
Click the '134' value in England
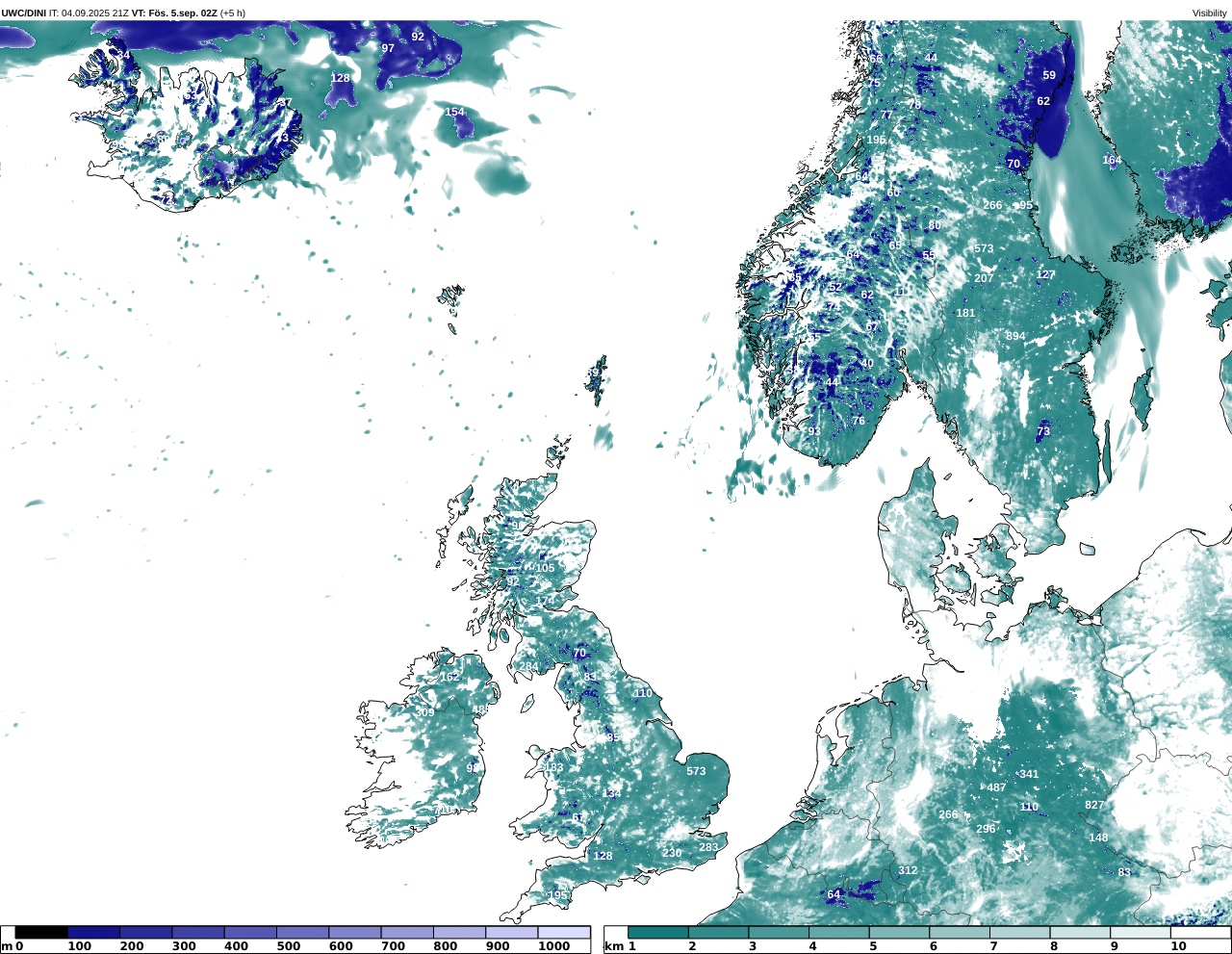pos(611,793)
